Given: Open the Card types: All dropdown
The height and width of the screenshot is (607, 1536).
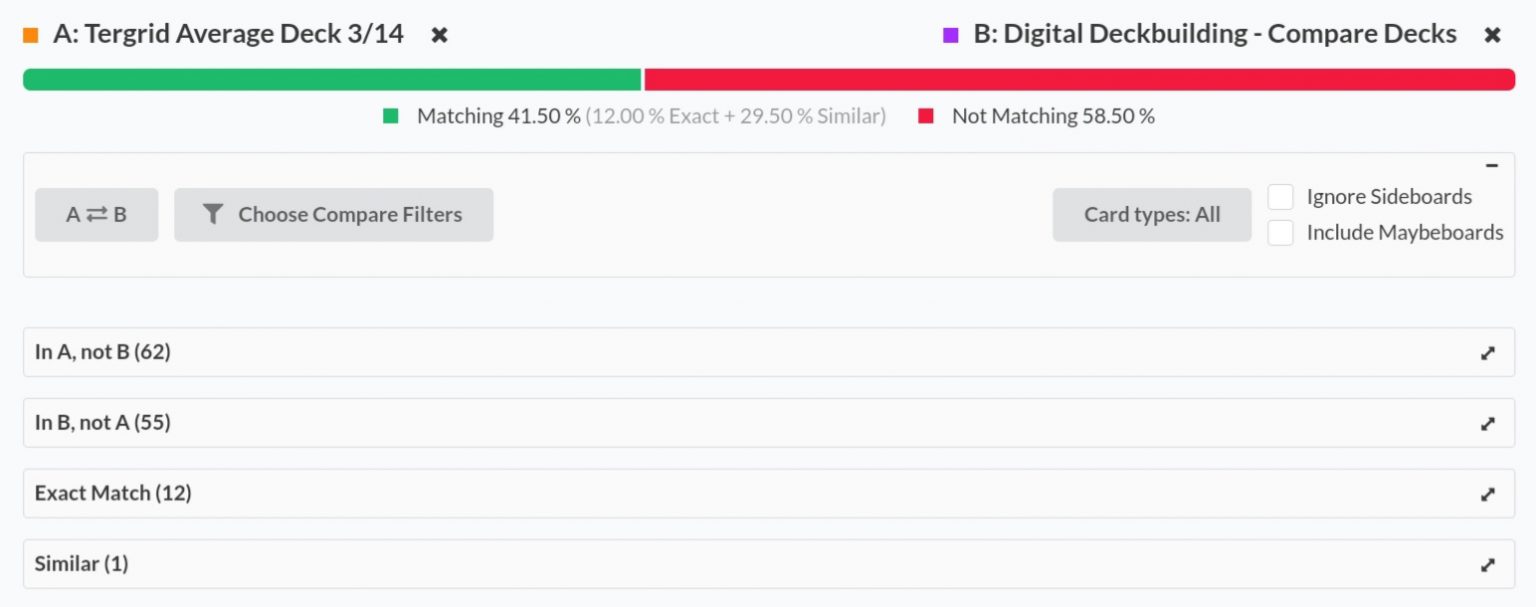Looking at the screenshot, I should 1152,214.
